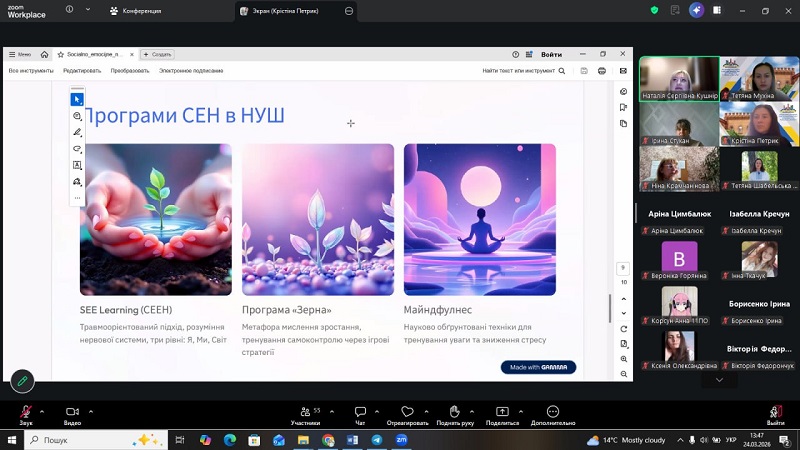Open the Дополнительно more options menu
This screenshot has width=800, height=450.
552,412
